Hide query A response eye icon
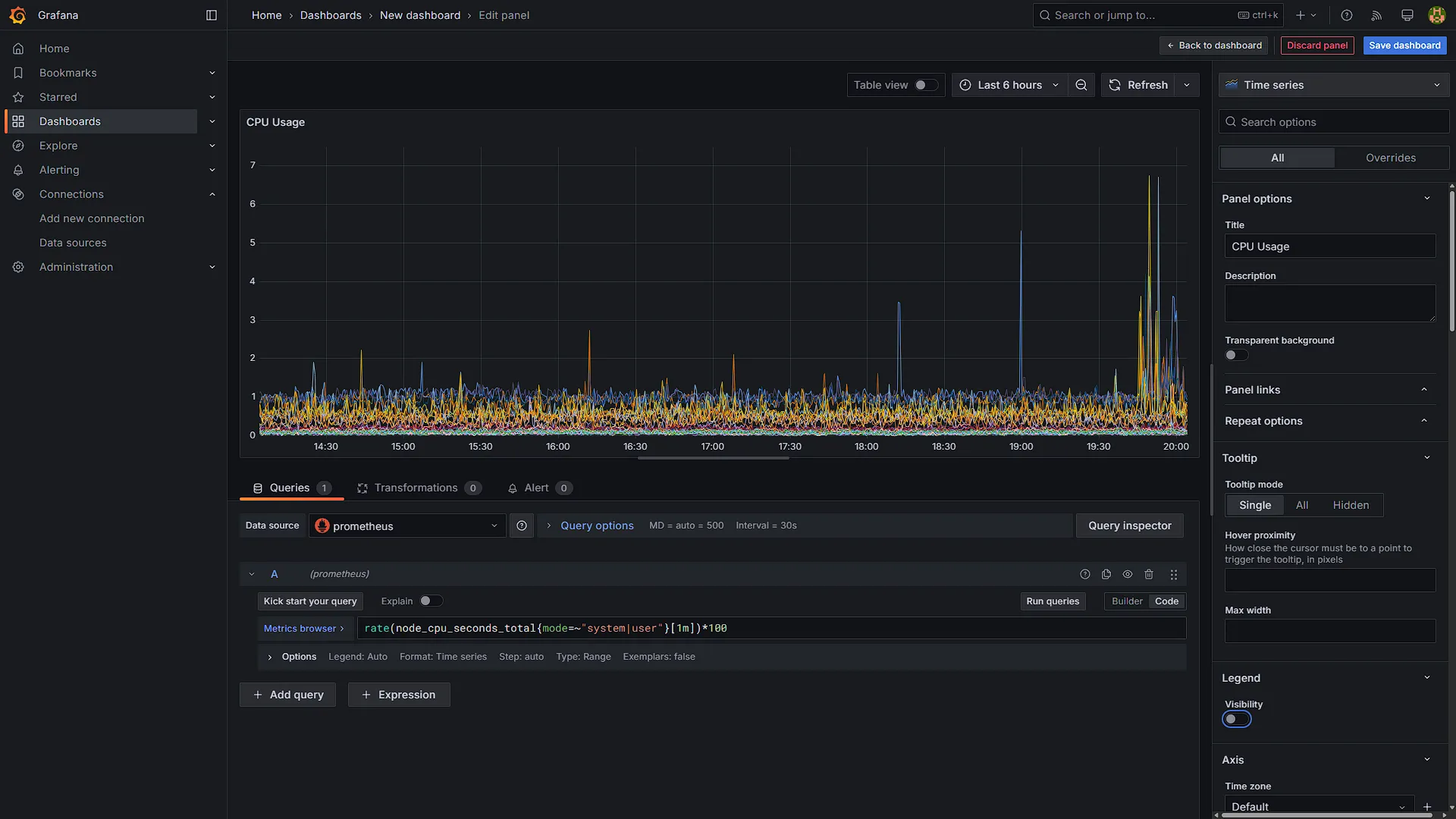1456x819 pixels. pos(1128,575)
